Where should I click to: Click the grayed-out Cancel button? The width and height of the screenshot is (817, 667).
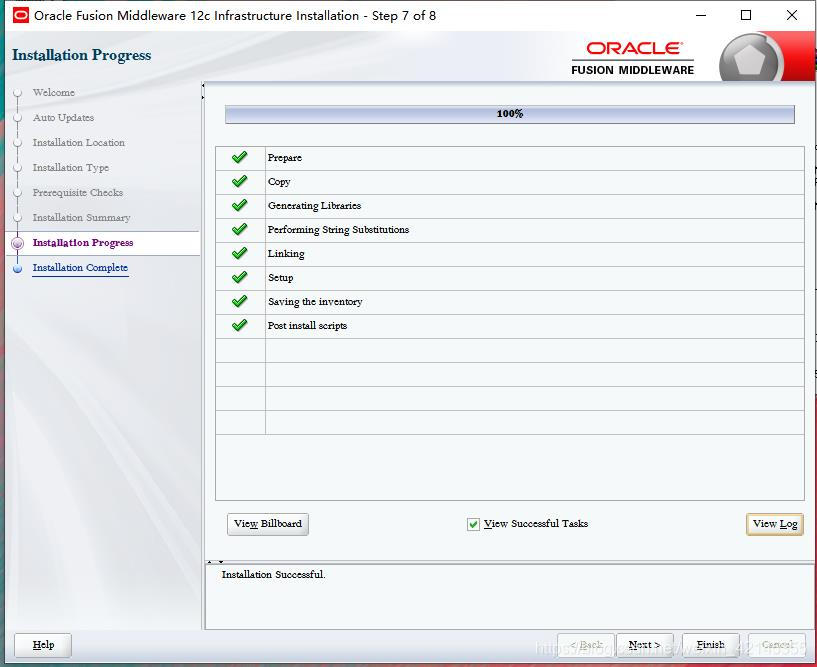pos(777,645)
